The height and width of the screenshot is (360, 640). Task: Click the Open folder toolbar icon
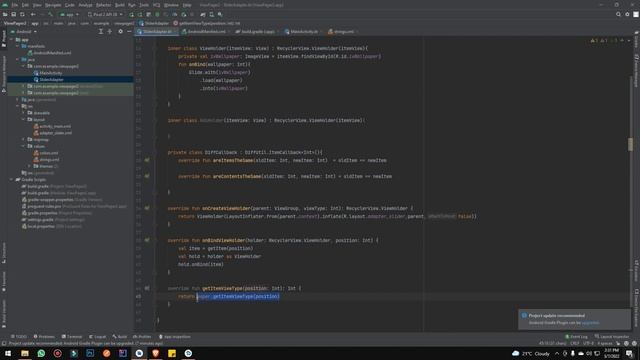(x=5, y=14)
